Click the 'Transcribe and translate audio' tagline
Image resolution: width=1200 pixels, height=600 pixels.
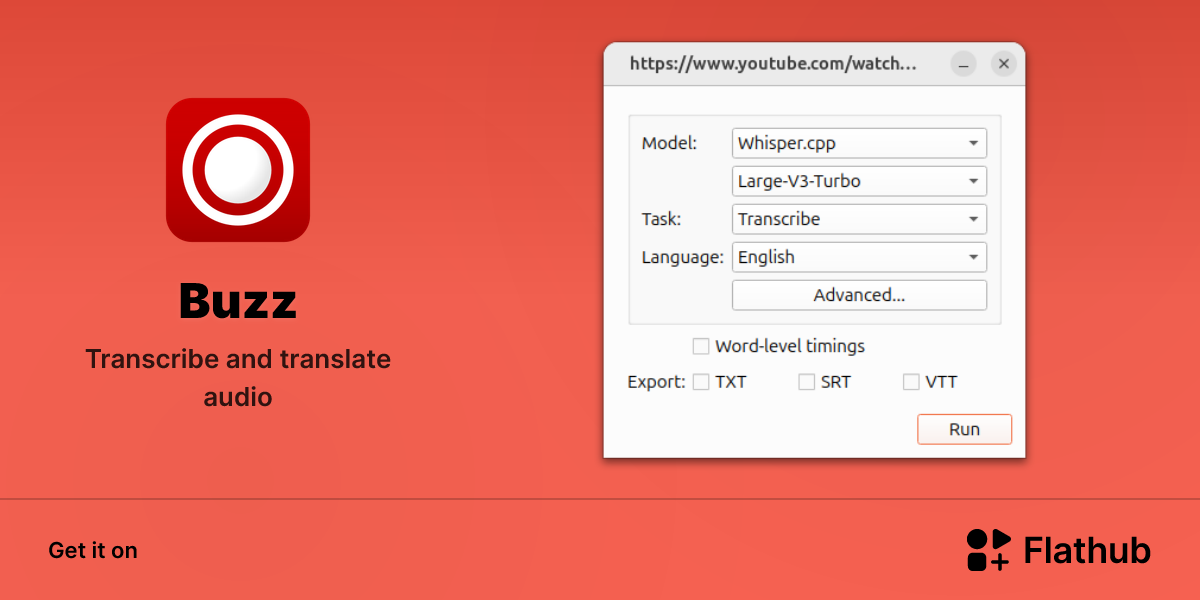[238, 378]
